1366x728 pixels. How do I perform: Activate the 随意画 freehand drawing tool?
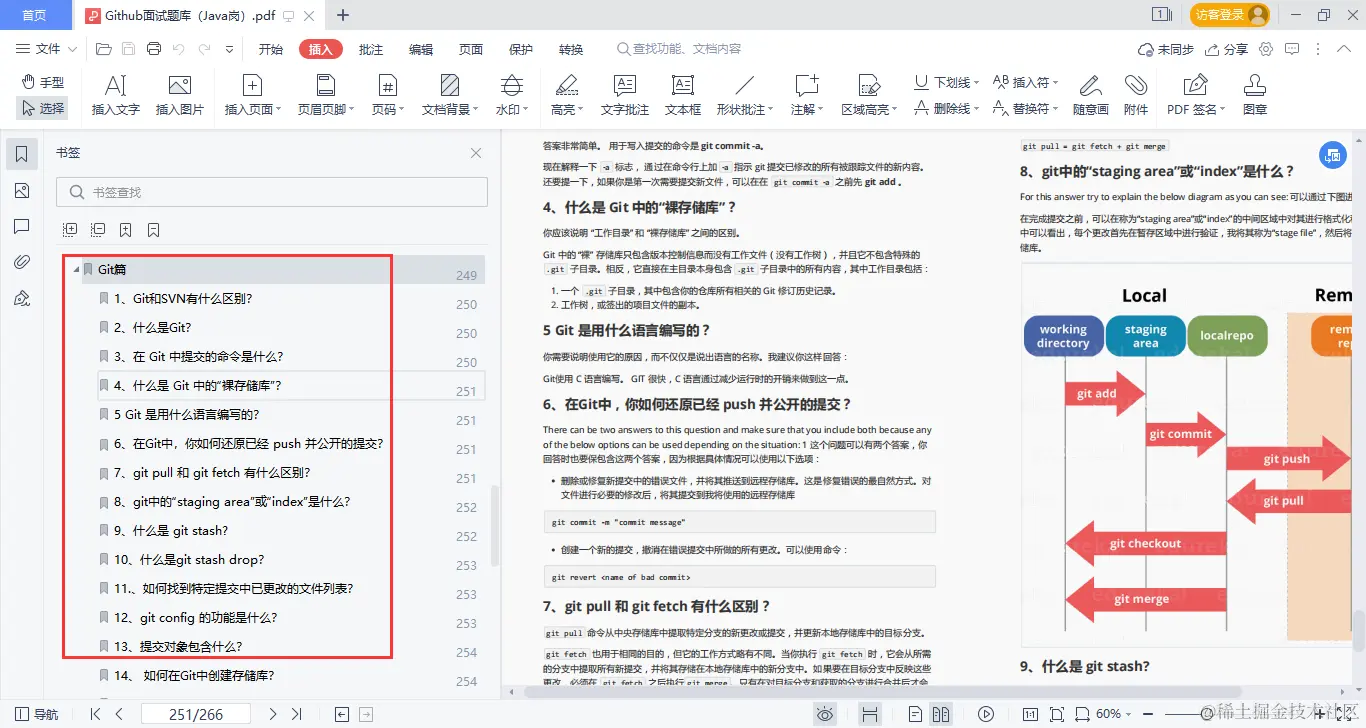coord(1090,94)
